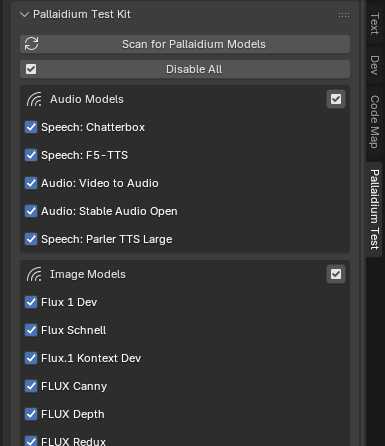Screen dimensions: 385x446
Task: Open the Code Map sidebar tab
Action: (374, 122)
